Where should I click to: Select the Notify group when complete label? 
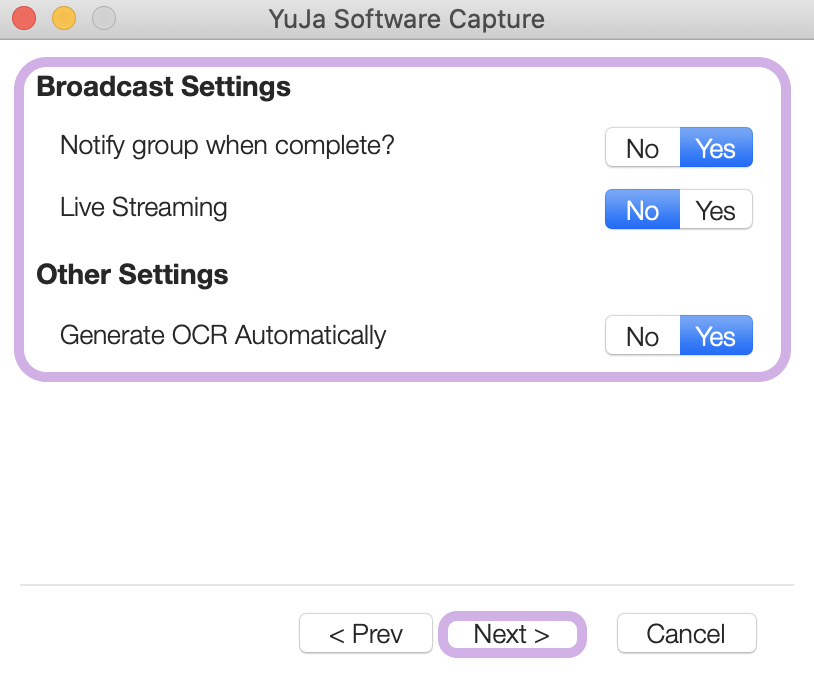pyautogui.click(x=227, y=146)
